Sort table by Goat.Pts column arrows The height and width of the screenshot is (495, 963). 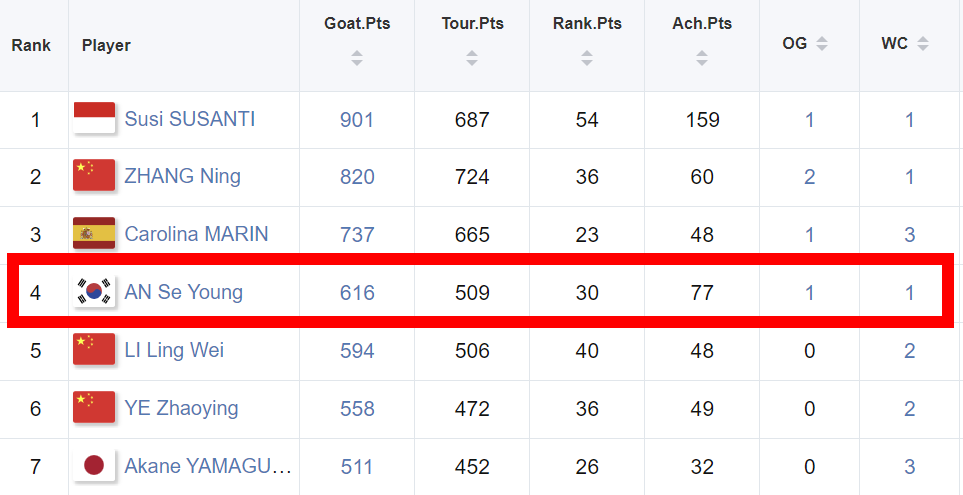click(x=357, y=58)
